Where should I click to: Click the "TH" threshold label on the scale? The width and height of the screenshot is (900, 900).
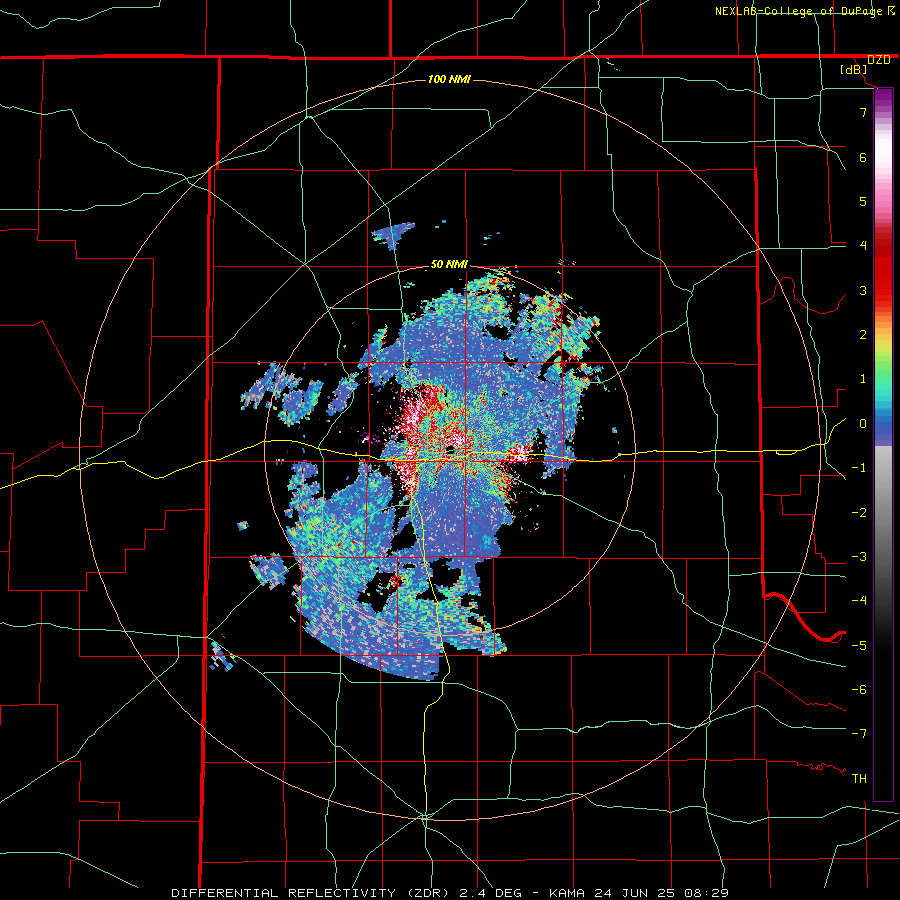click(x=859, y=779)
